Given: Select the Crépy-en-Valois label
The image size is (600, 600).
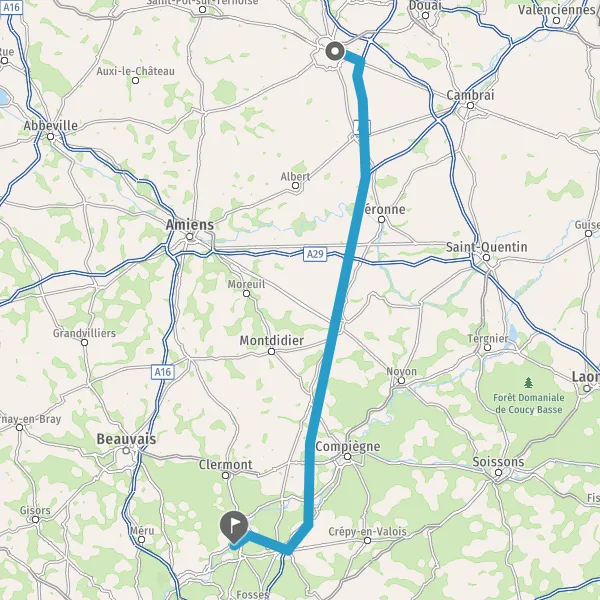Looking at the screenshot, I should coord(367,532).
